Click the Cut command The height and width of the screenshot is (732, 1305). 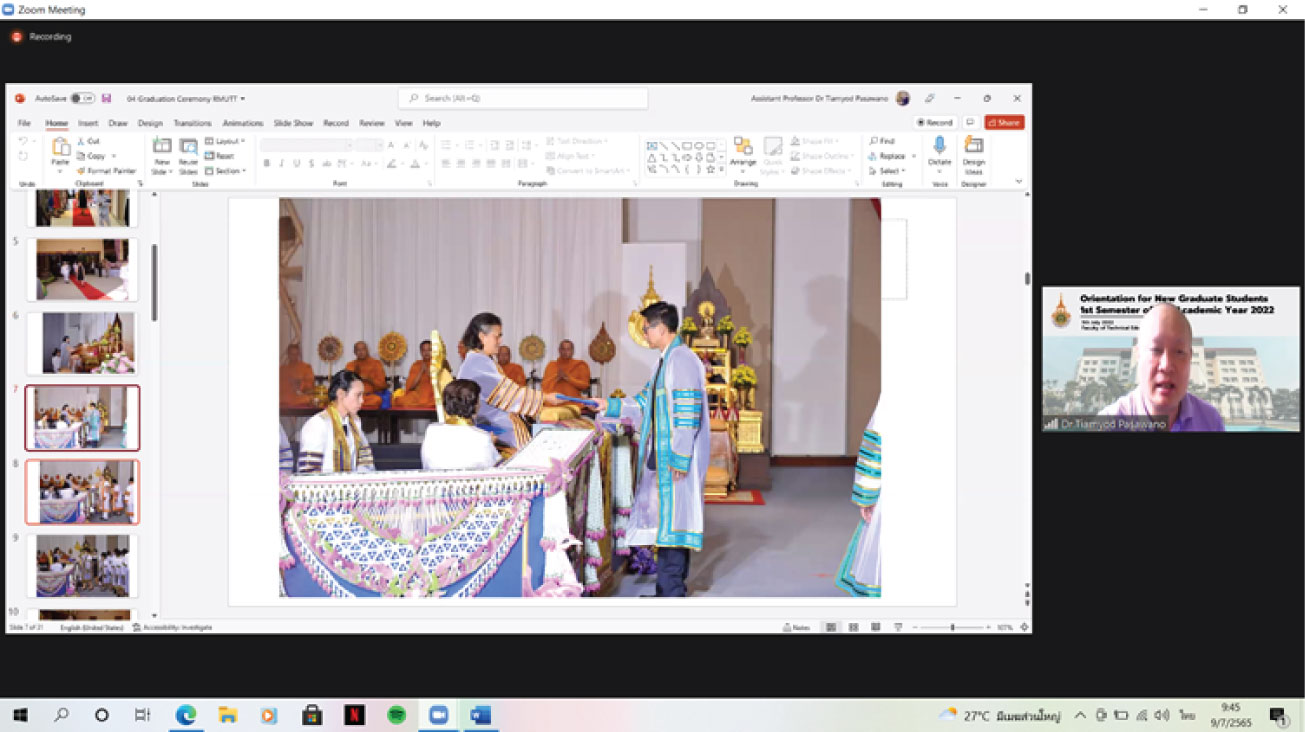pyautogui.click(x=88, y=141)
